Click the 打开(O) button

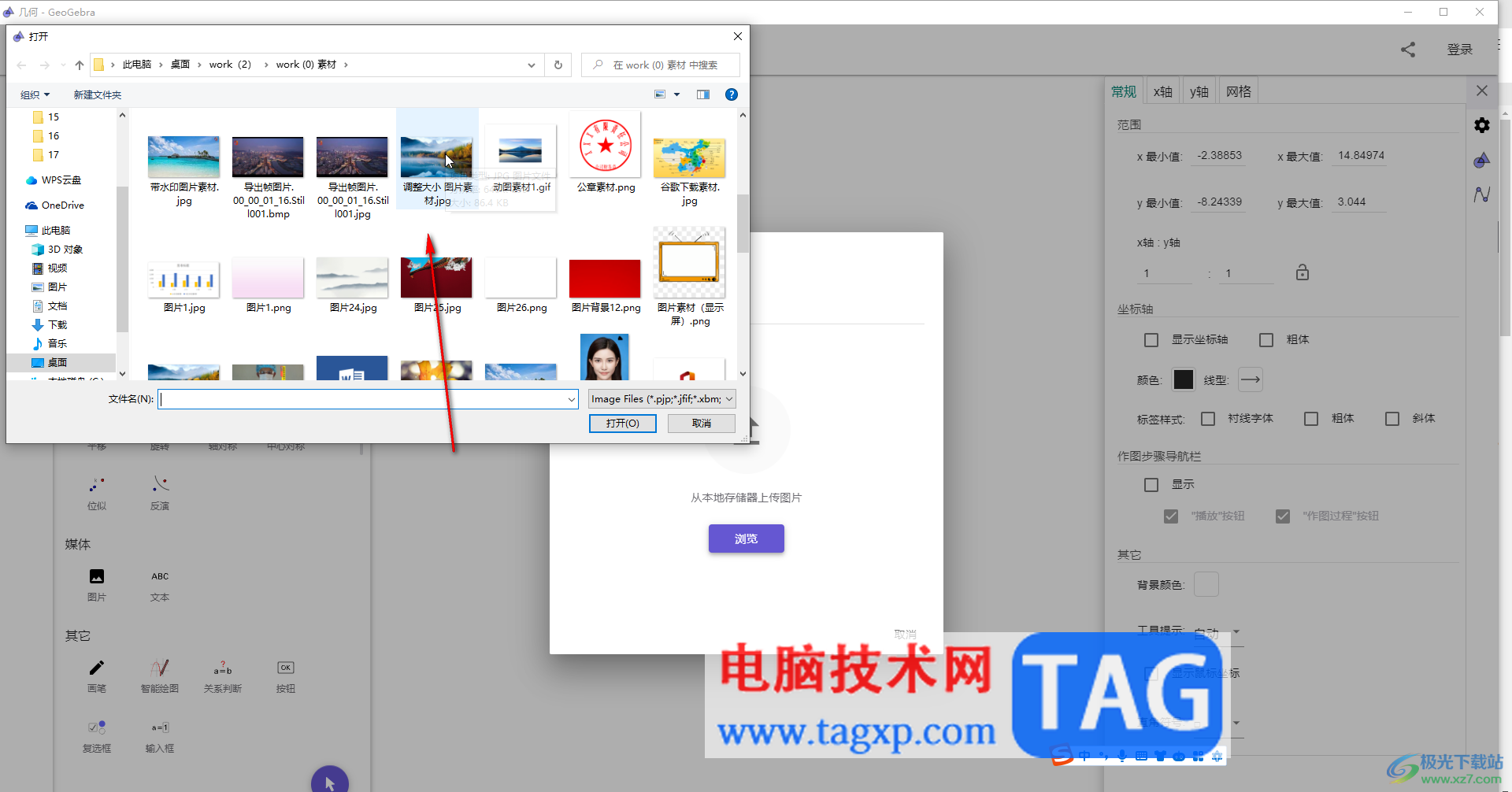tap(623, 424)
